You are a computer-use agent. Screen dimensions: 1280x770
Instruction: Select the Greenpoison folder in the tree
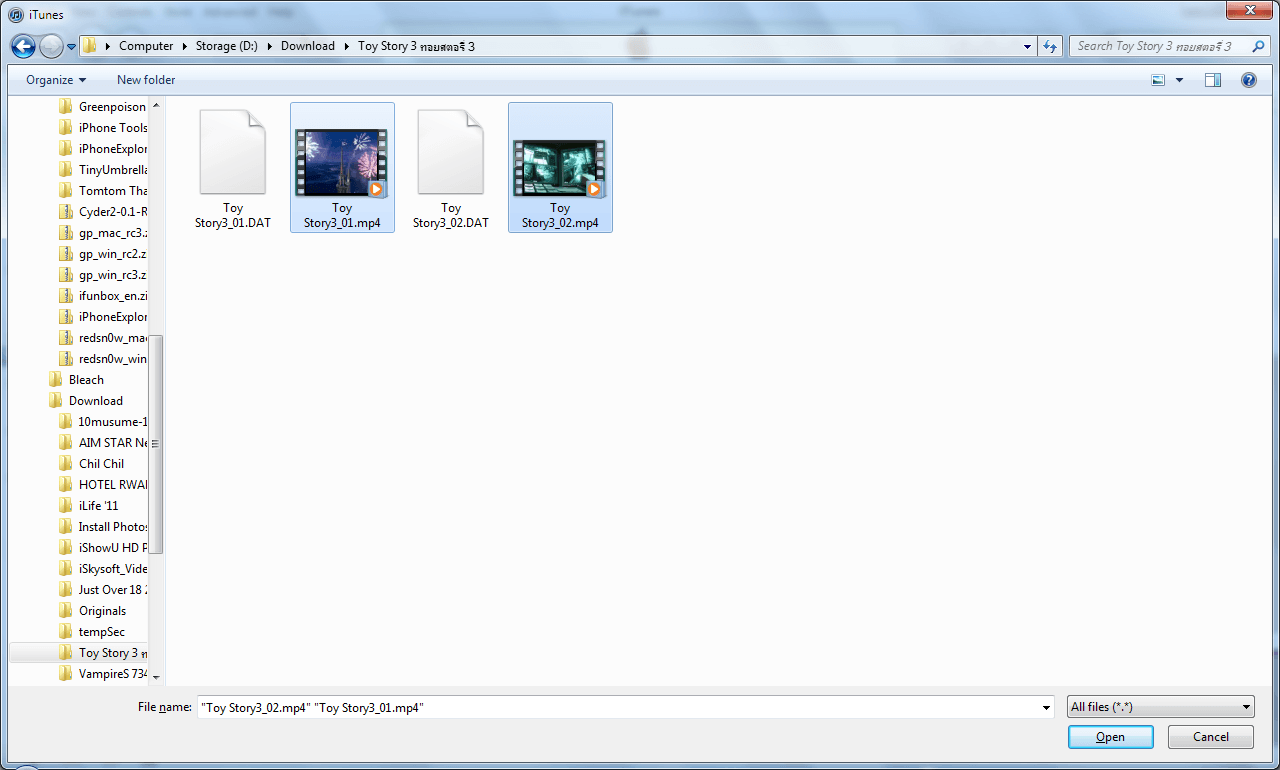tap(103, 107)
